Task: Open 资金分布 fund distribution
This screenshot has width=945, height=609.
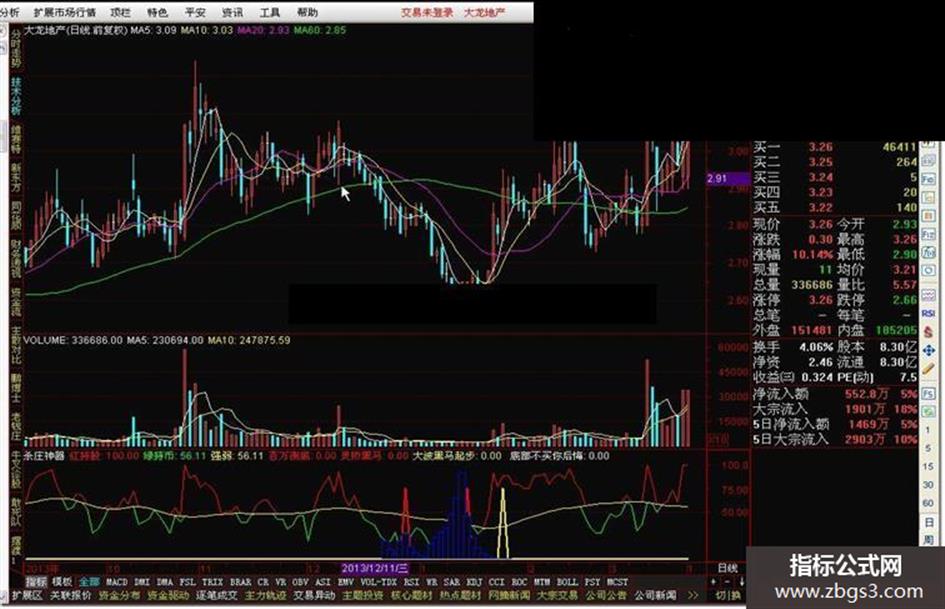Action: [119, 596]
